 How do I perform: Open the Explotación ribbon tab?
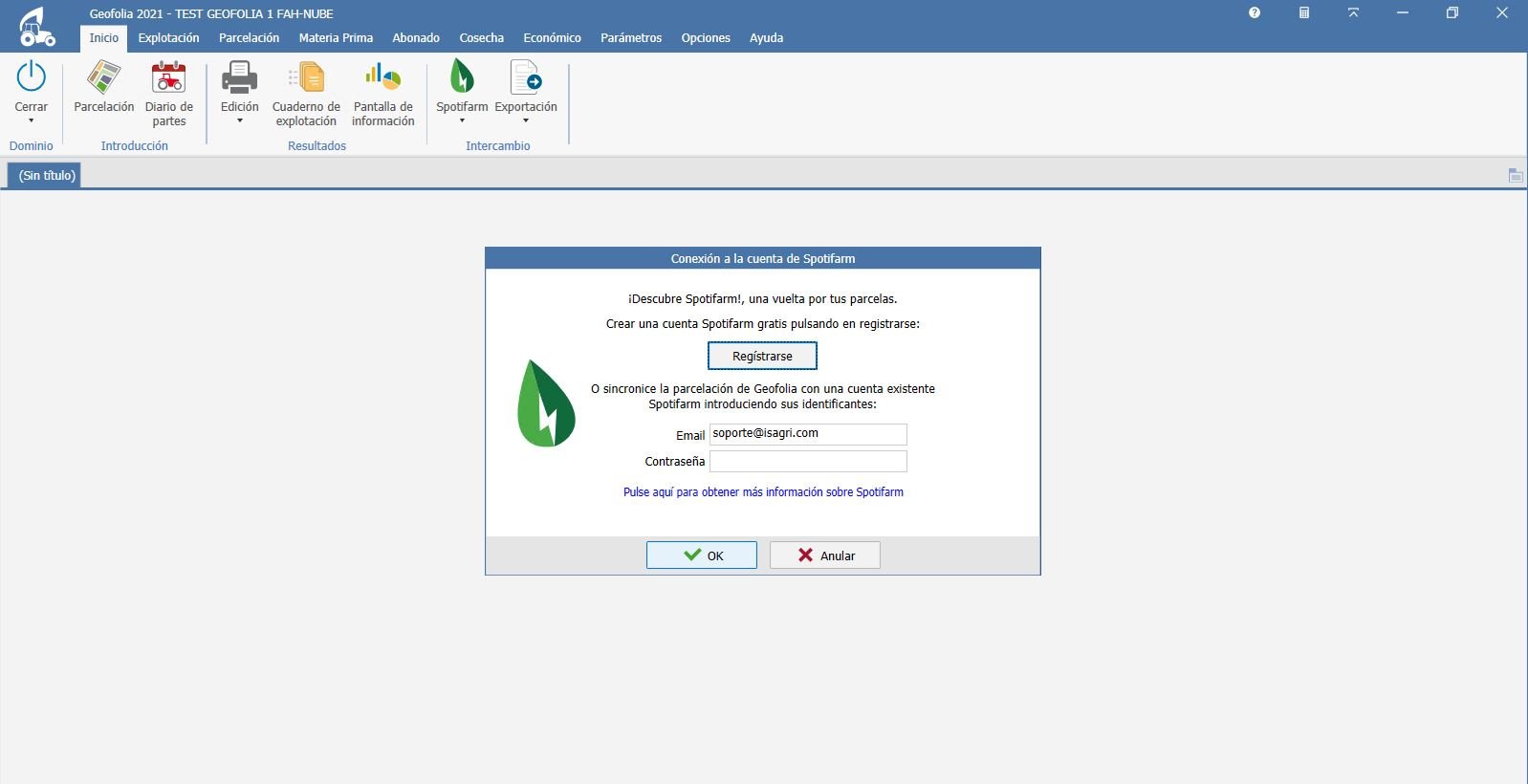[x=168, y=38]
